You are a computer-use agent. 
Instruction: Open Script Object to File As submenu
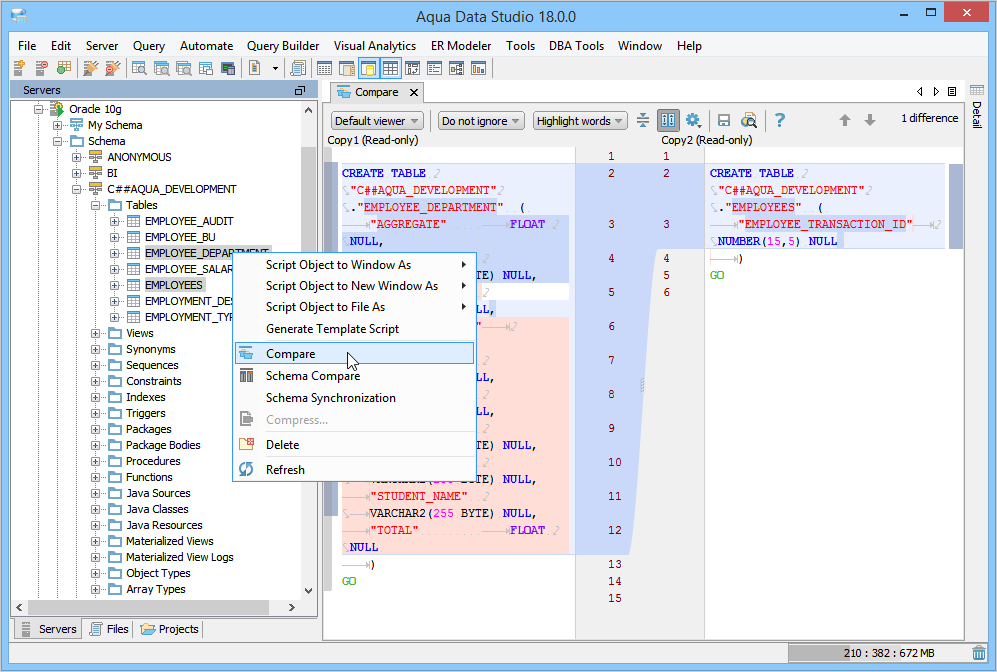[355, 307]
